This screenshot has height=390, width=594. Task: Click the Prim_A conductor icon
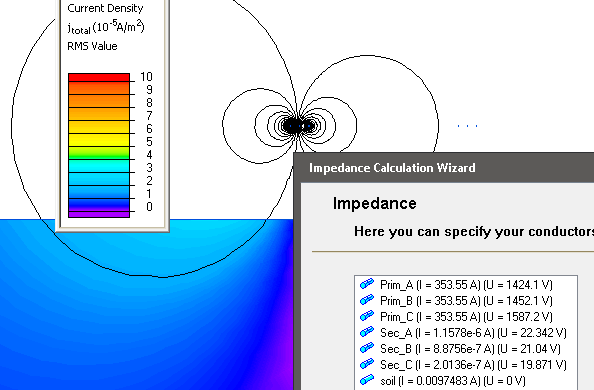coord(367,284)
